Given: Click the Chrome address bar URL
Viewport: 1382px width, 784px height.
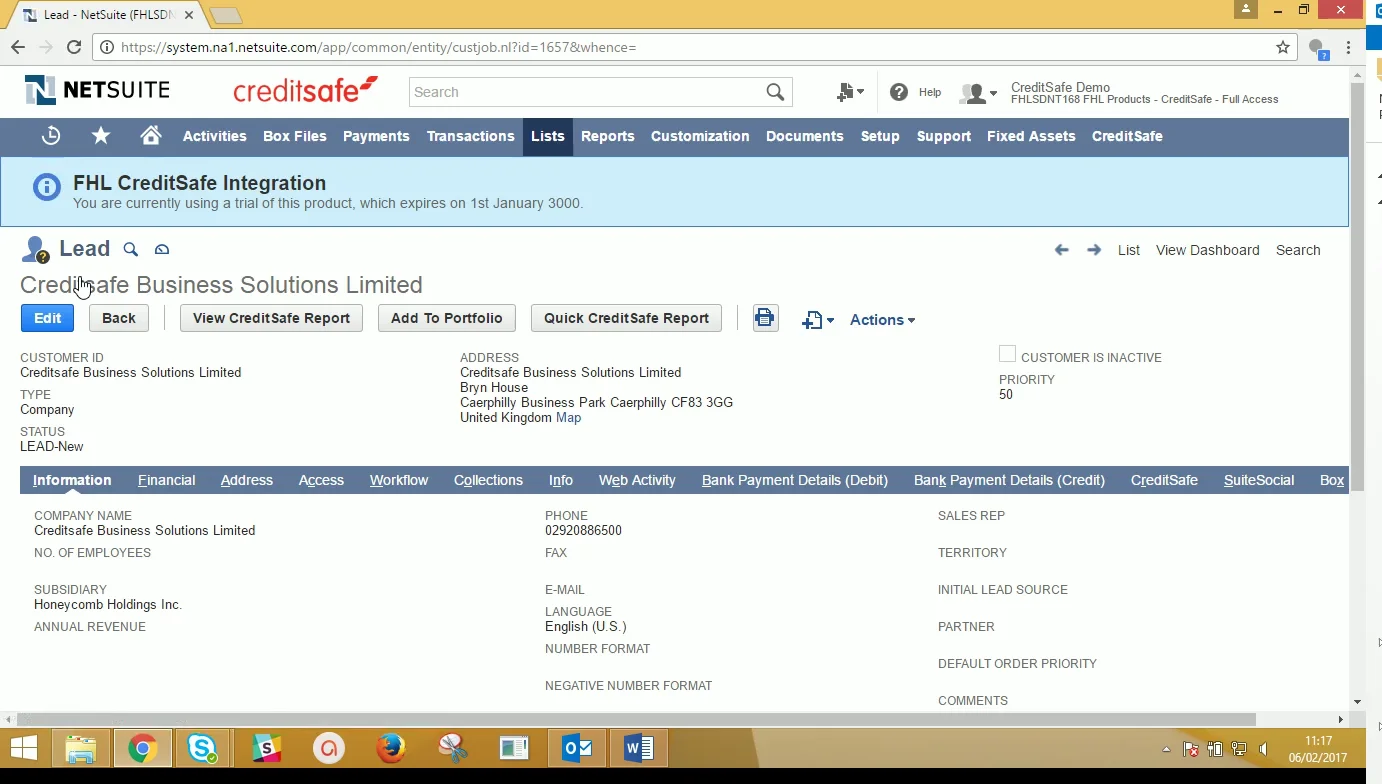Looking at the screenshot, I should tap(378, 47).
